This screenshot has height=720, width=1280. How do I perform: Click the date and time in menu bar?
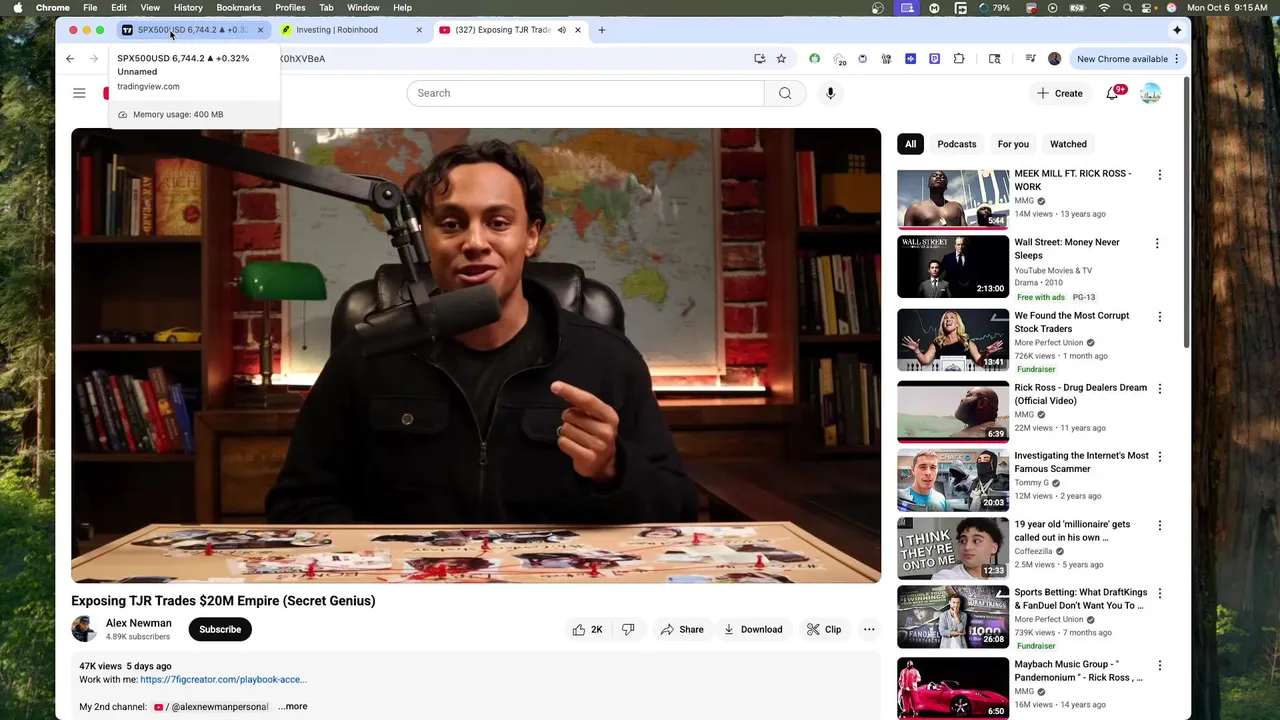click(1227, 8)
